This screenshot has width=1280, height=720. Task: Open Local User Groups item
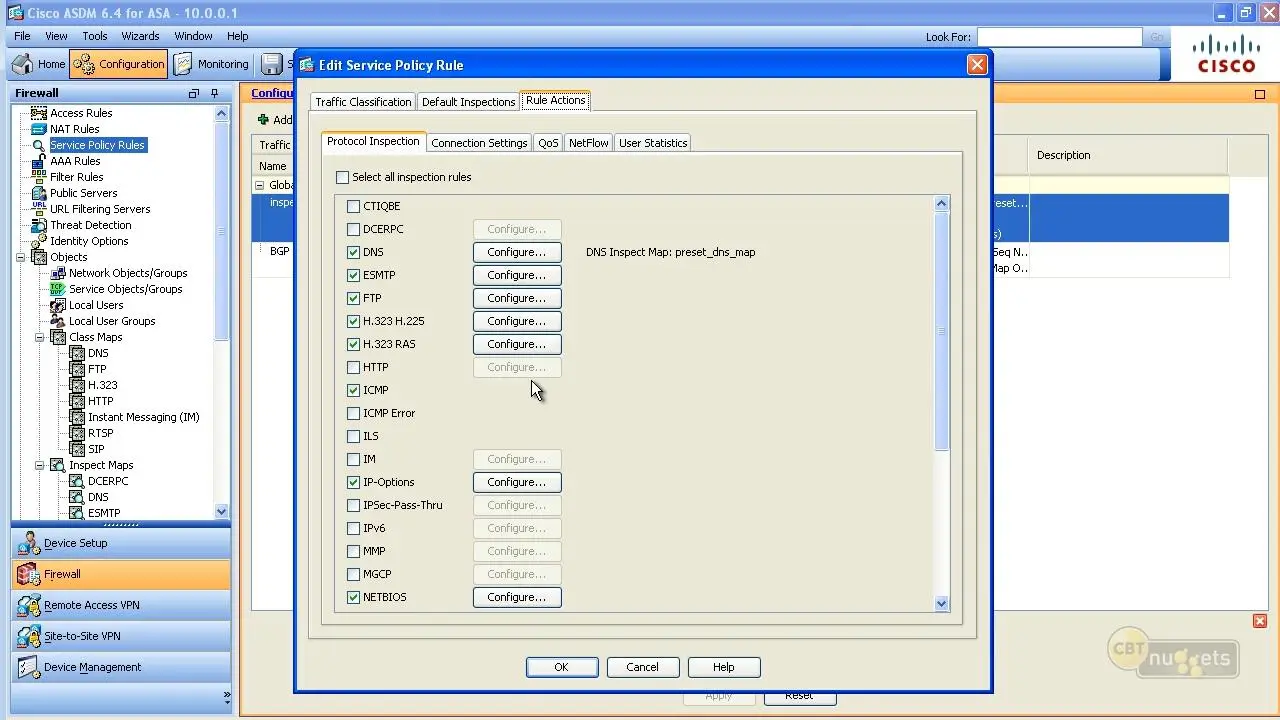click(x=112, y=321)
